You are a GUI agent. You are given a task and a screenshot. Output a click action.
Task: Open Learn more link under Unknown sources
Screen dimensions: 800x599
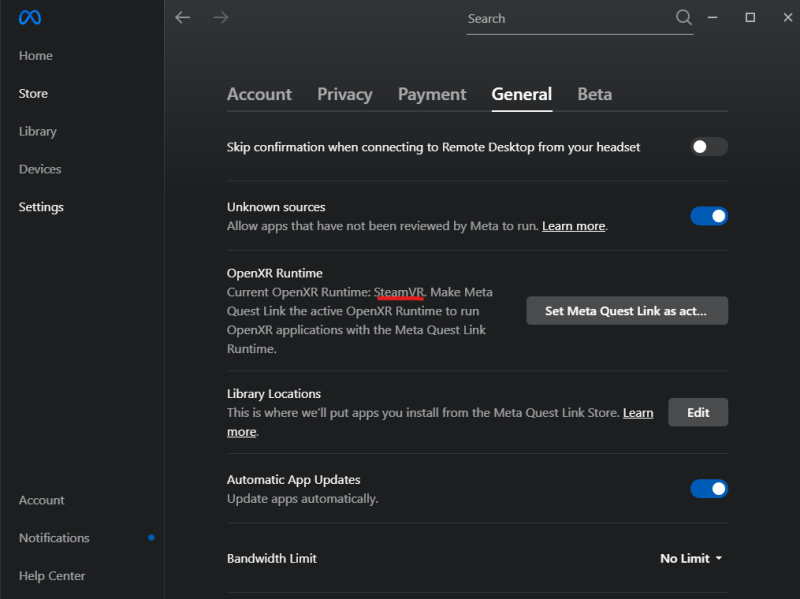click(573, 226)
